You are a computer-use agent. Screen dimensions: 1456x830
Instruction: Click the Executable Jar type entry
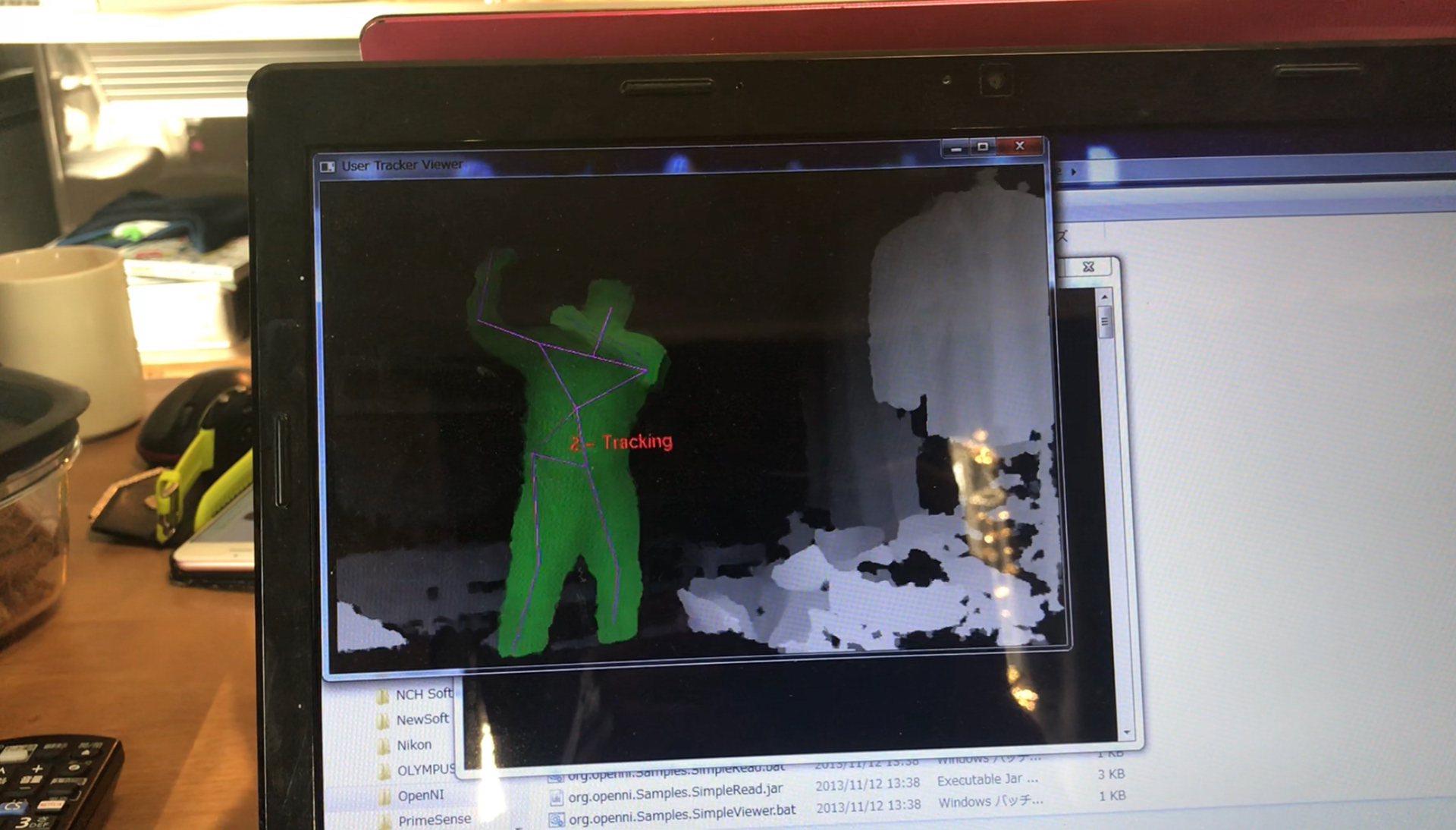(987, 780)
